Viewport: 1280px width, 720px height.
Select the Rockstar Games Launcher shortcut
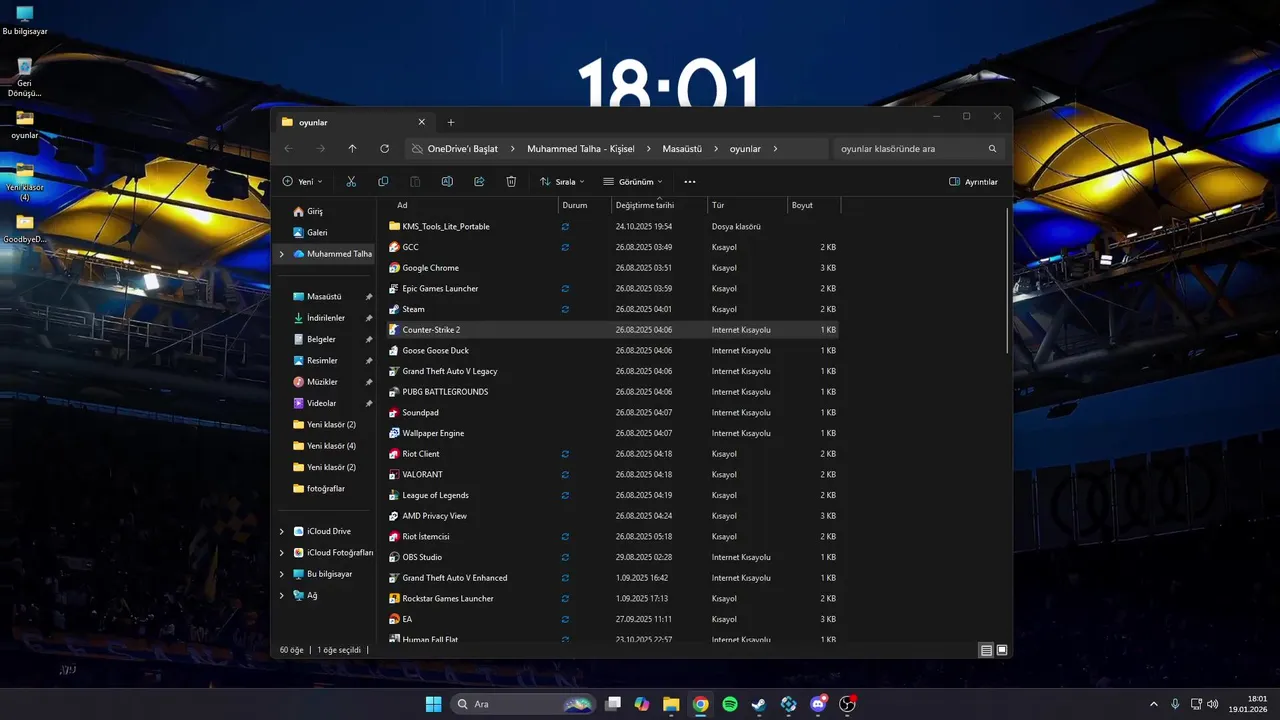(613, 598)
